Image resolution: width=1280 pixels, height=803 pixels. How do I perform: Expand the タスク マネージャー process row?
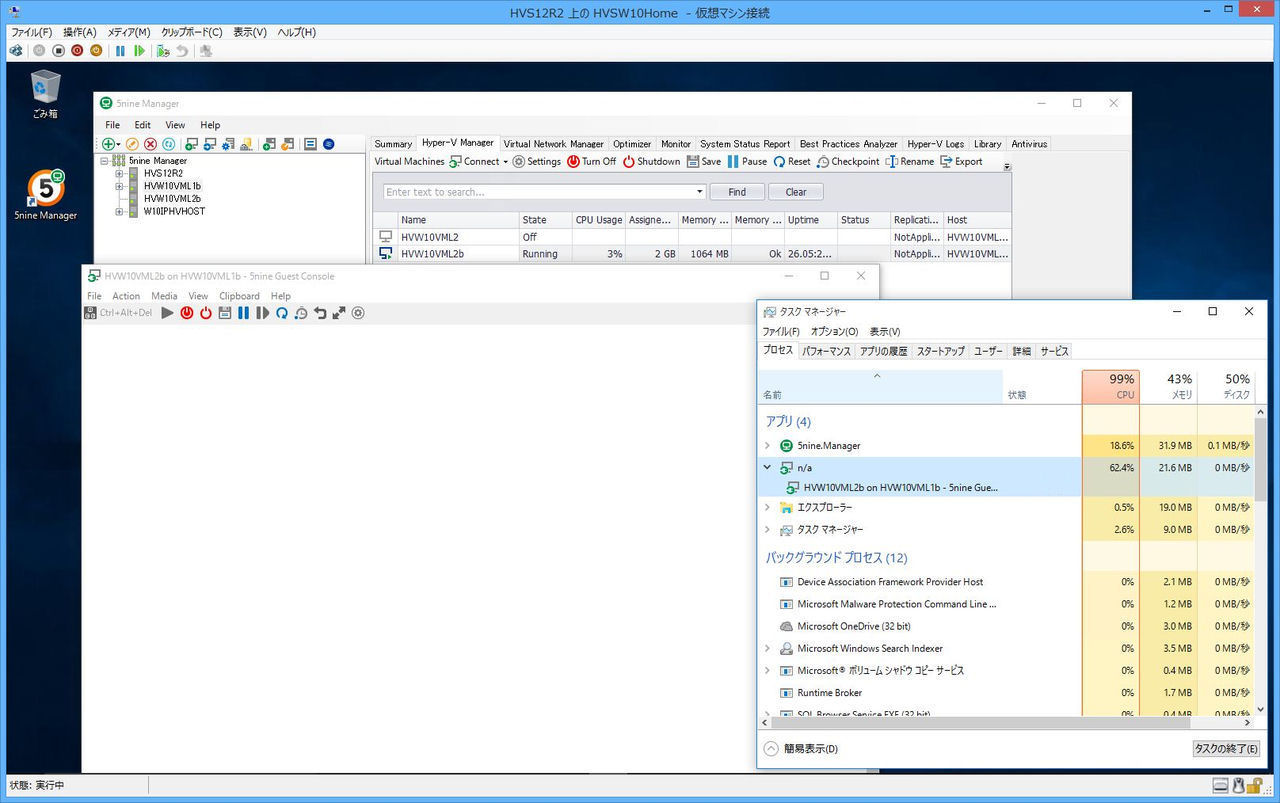coord(767,530)
